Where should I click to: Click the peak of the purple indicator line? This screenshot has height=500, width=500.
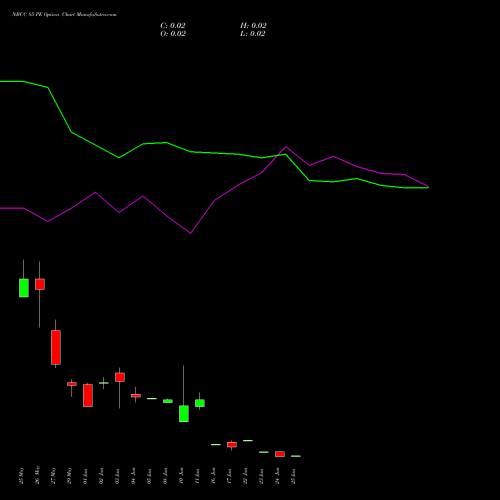pos(286,147)
